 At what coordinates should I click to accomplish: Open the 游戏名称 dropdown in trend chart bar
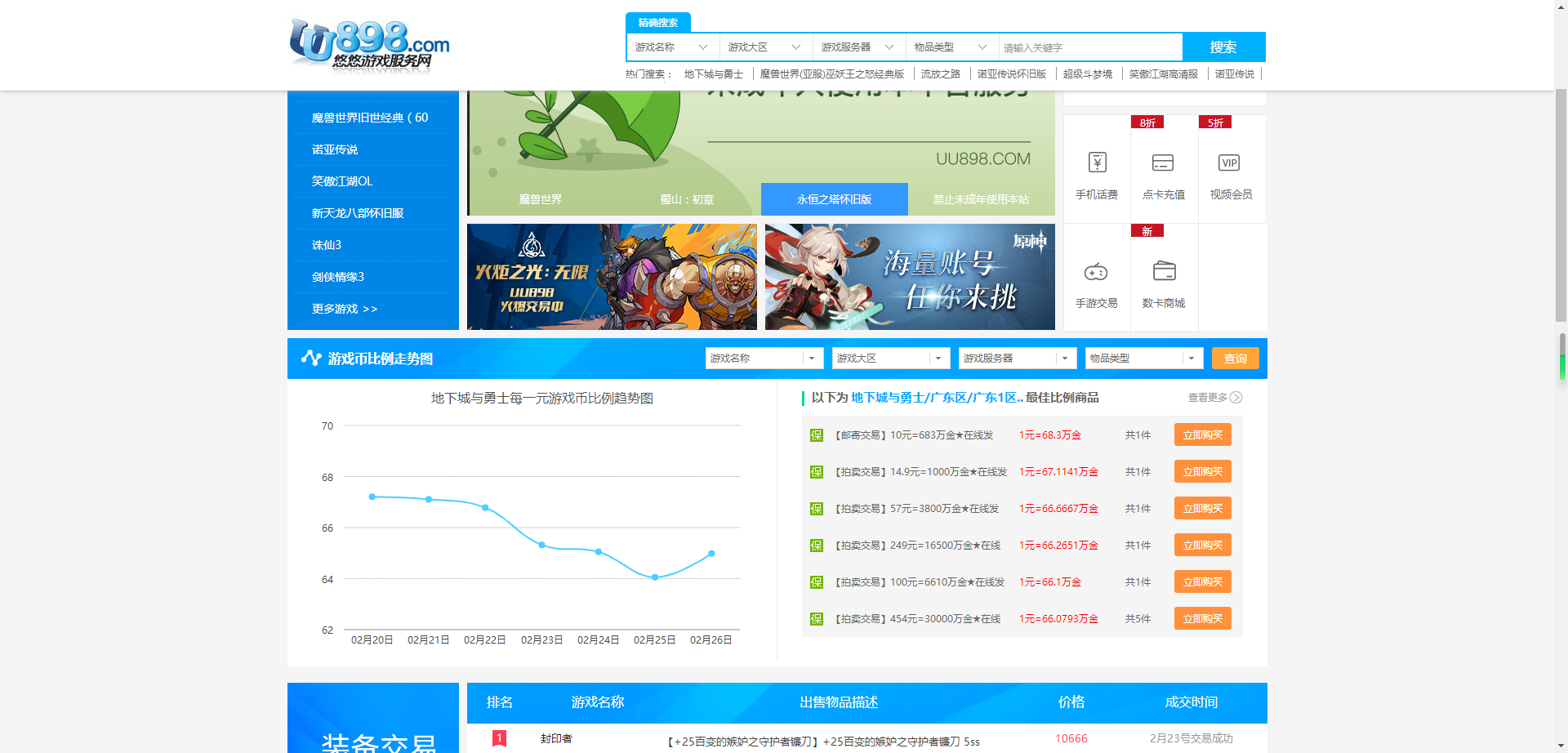tap(764, 359)
